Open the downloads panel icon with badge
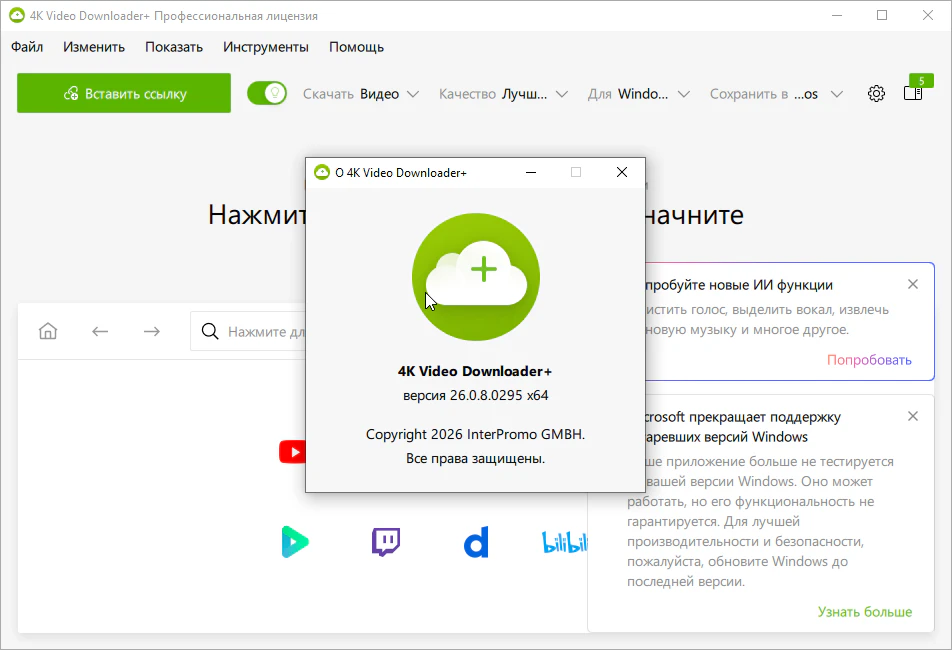 [x=912, y=93]
